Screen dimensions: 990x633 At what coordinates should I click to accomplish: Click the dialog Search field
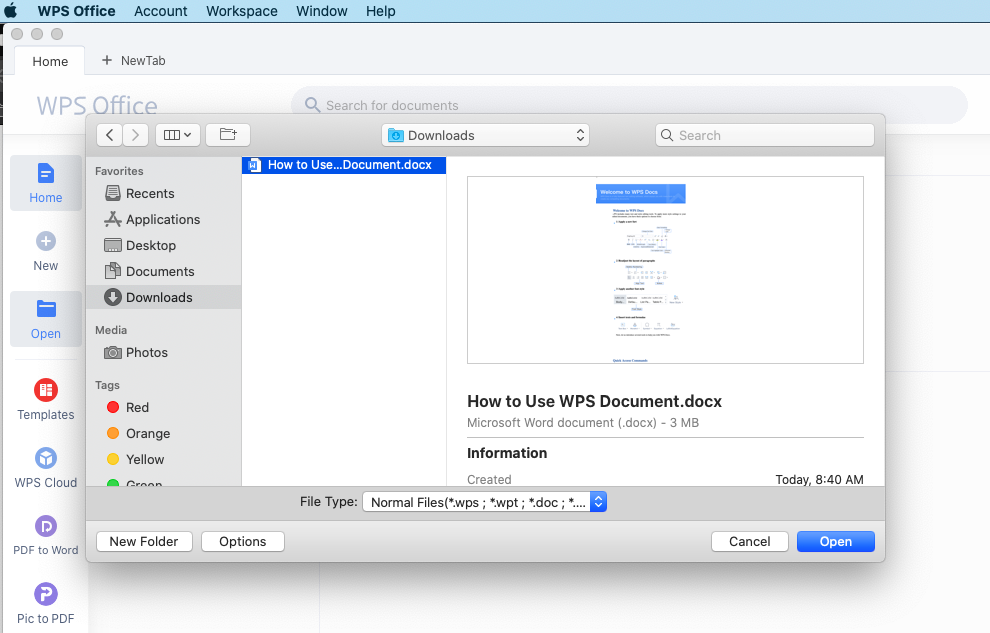[x=765, y=135]
